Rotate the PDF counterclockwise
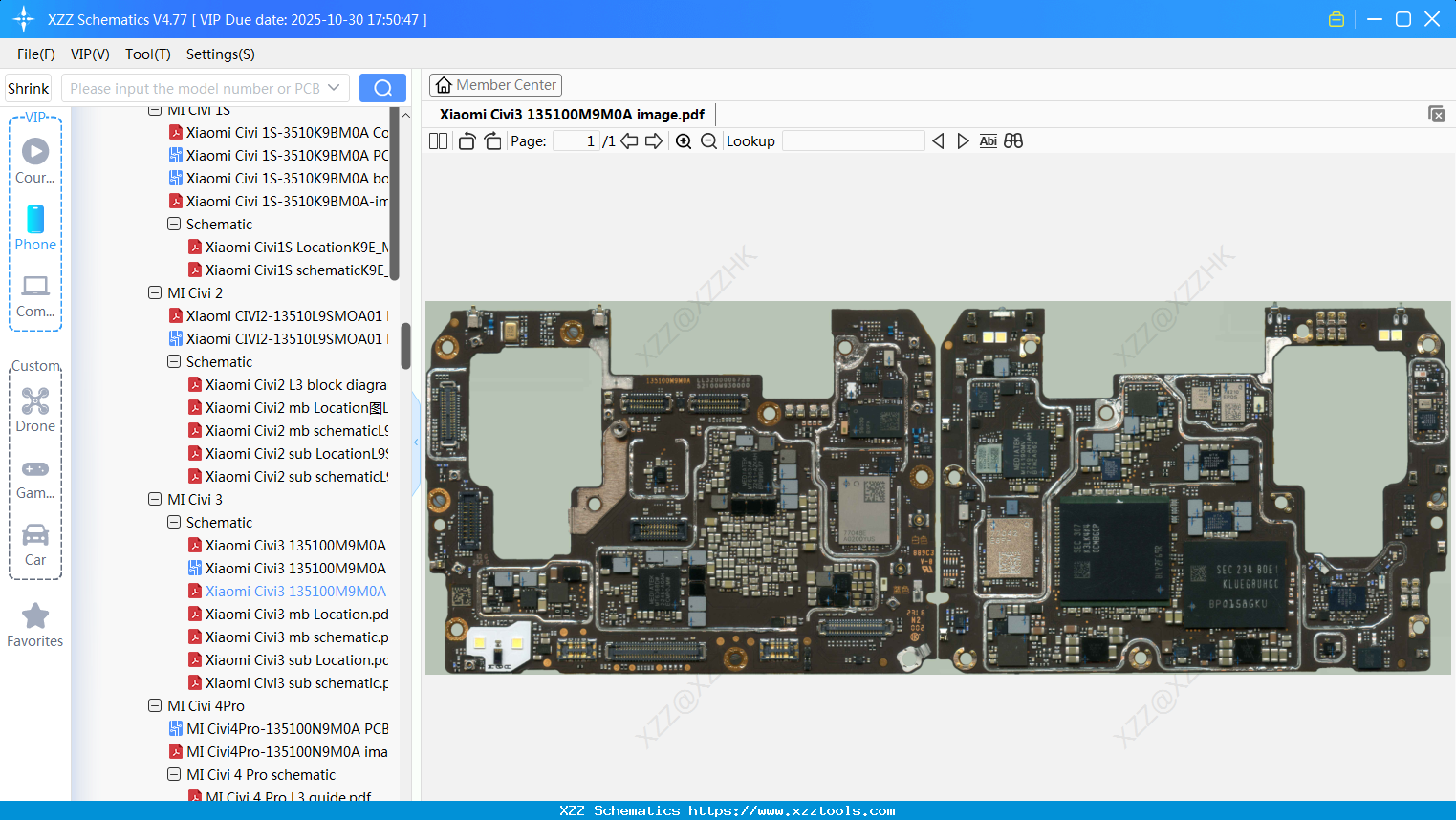Screen dimensions: 1456x820 pyautogui.click(x=467, y=140)
